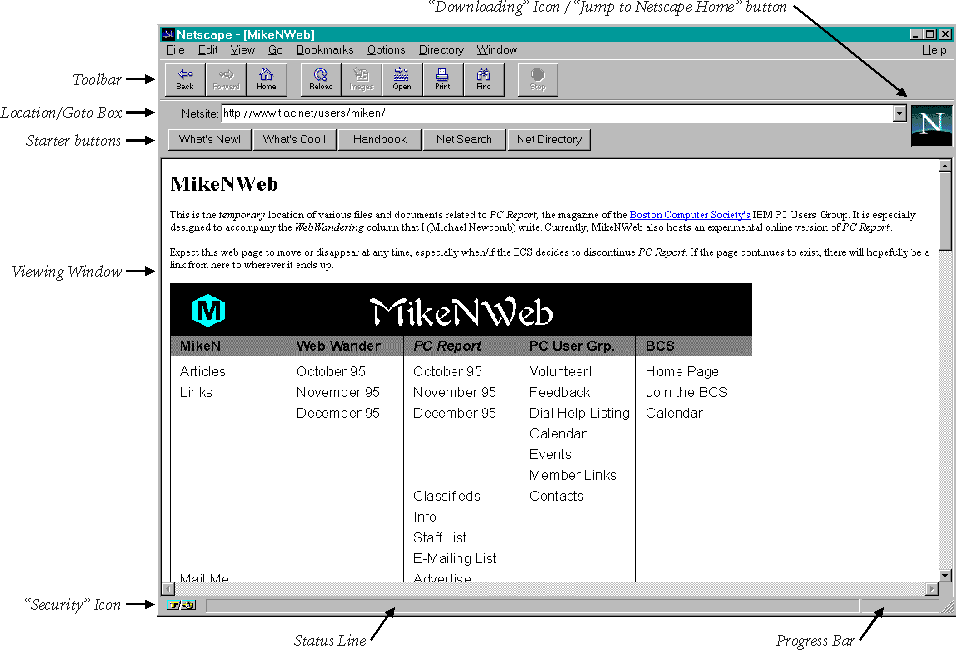
Task: Open the Handbook button
Action: [x=379, y=139]
